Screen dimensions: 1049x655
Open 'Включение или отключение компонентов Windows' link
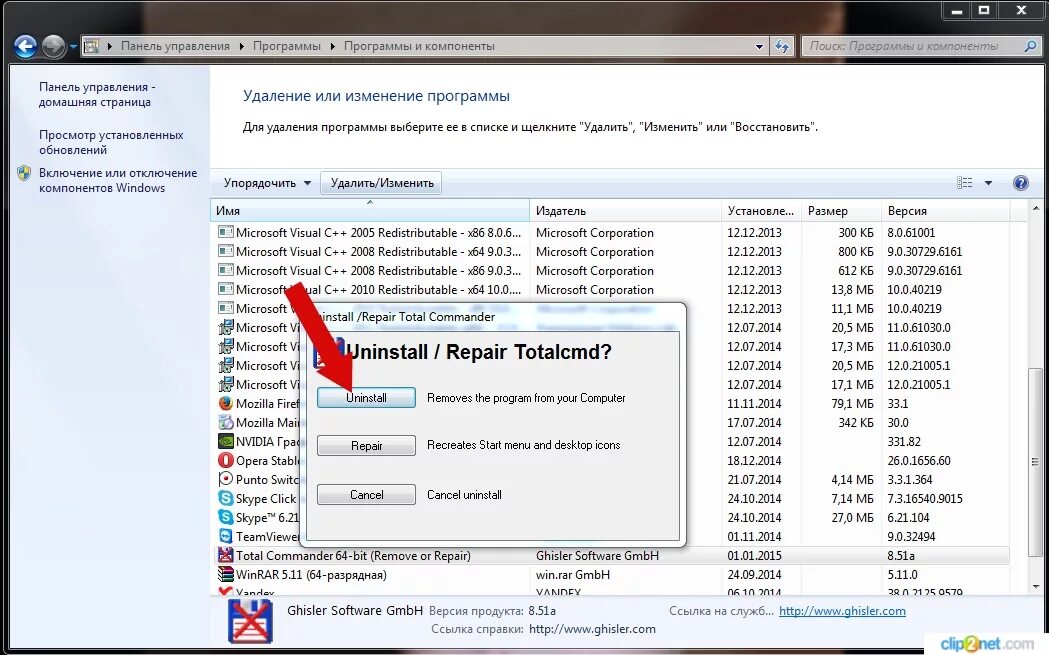tap(118, 180)
